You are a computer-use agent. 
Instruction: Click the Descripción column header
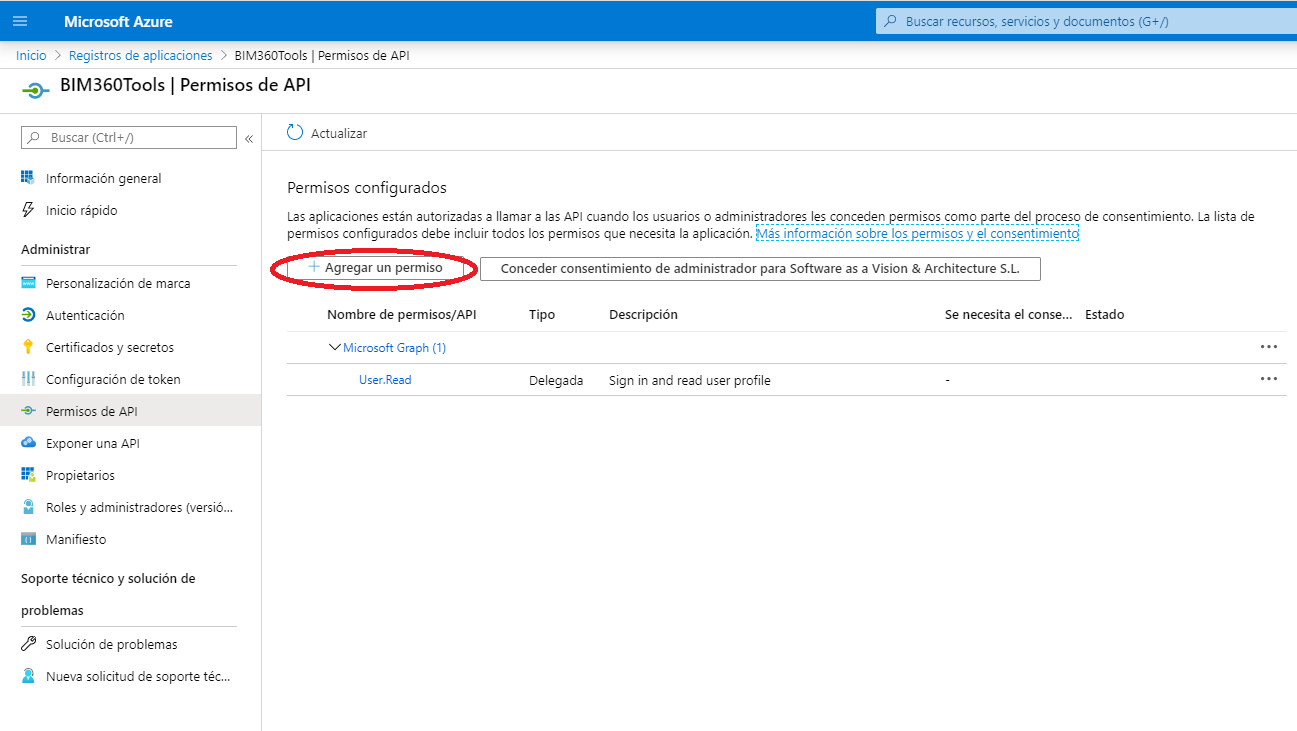643,314
